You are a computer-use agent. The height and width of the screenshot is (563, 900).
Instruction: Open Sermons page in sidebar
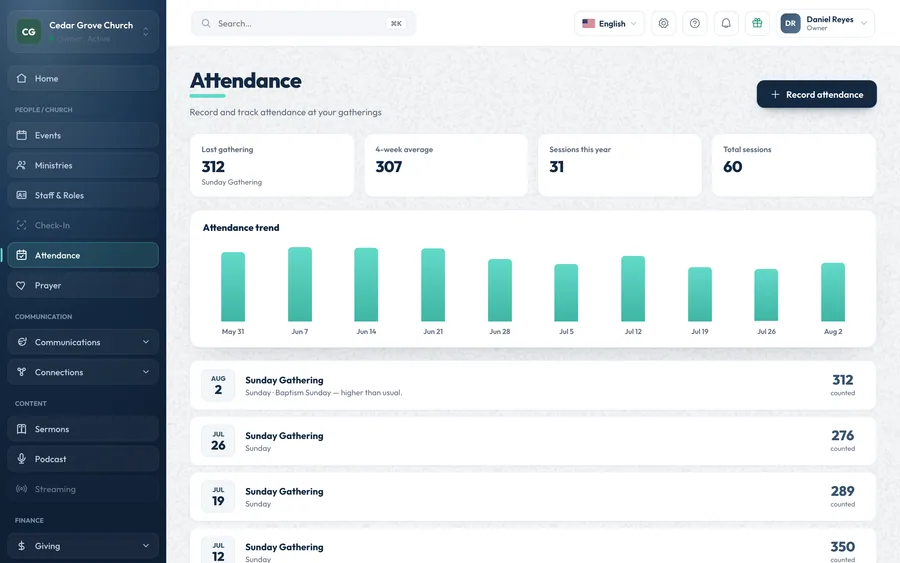[x=83, y=429]
